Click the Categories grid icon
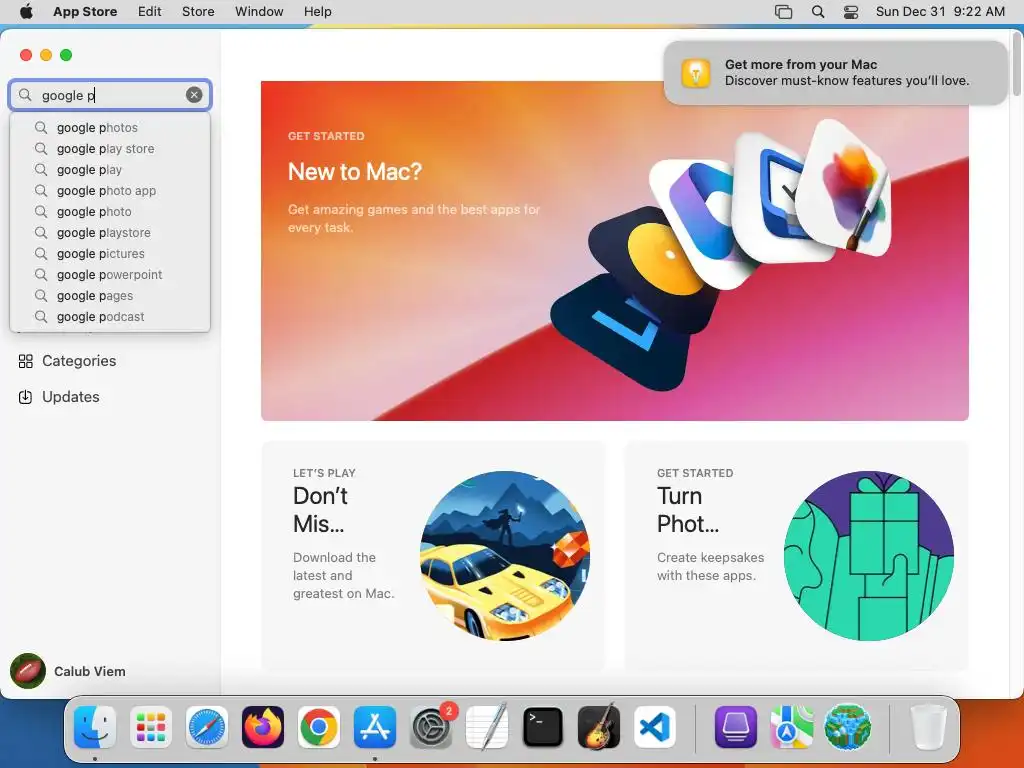The image size is (1024, 768). click(25, 361)
